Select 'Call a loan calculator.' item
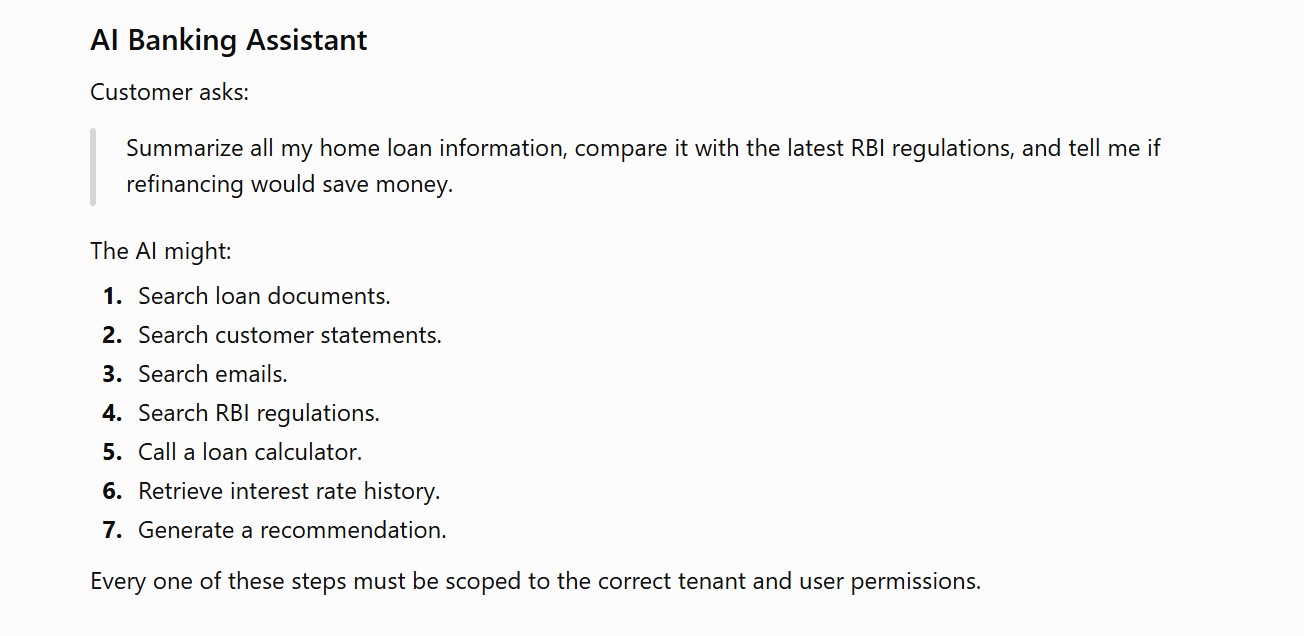 pyautogui.click(x=250, y=452)
